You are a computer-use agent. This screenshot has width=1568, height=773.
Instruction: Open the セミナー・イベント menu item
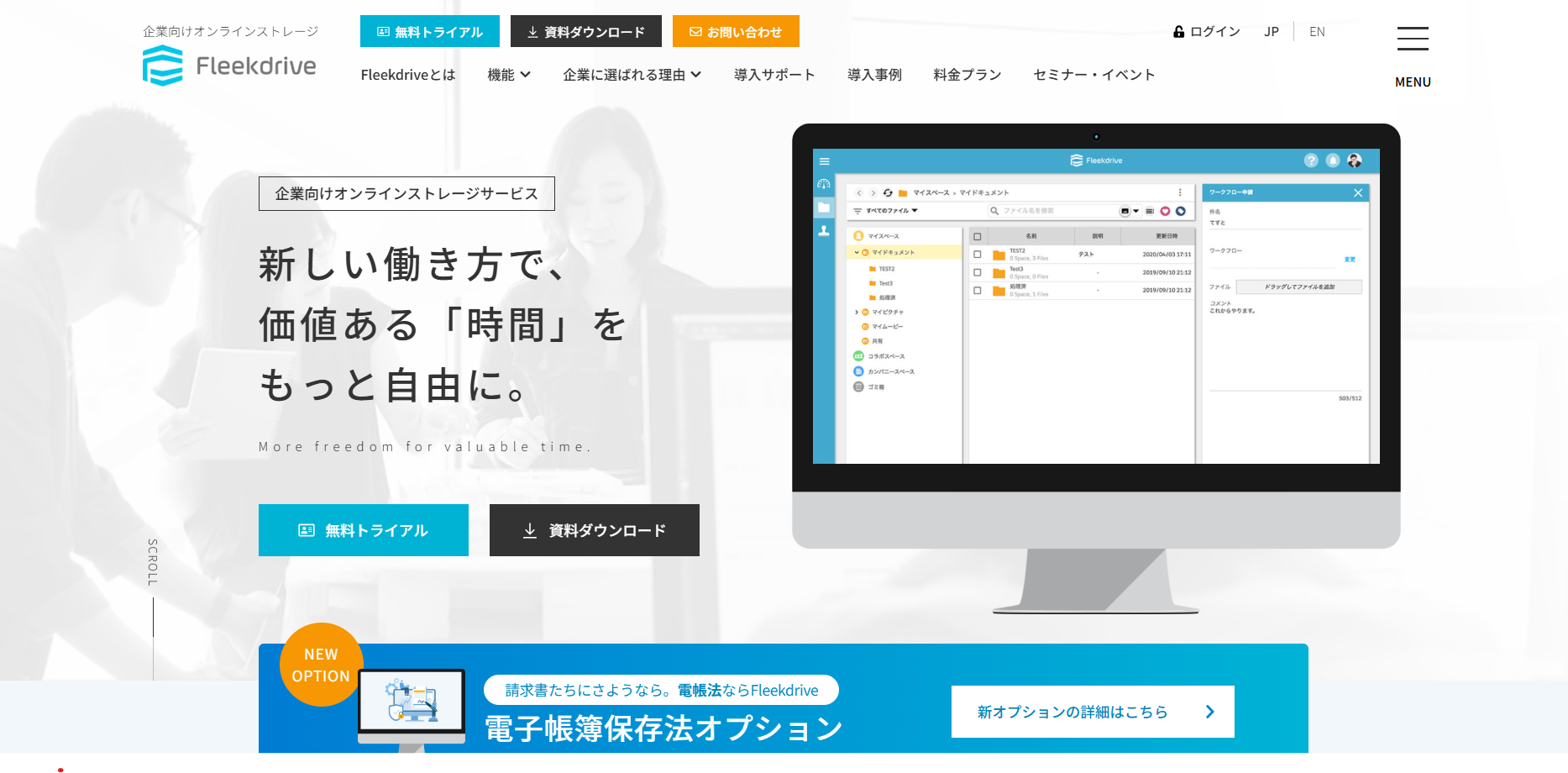(1094, 75)
